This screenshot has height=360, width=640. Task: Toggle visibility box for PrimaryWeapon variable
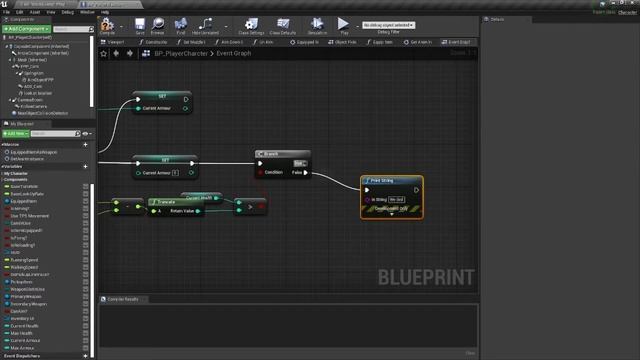[x=86, y=297]
